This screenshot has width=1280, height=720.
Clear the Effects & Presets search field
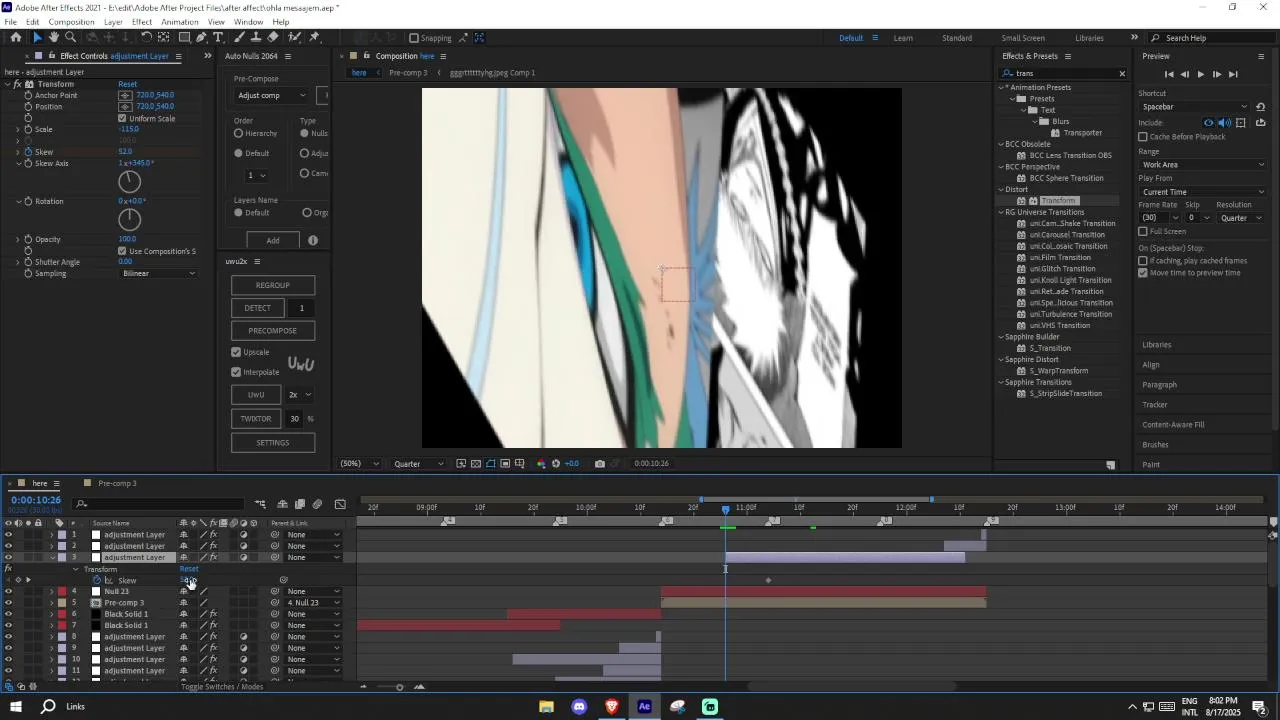pyautogui.click(x=1122, y=73)
